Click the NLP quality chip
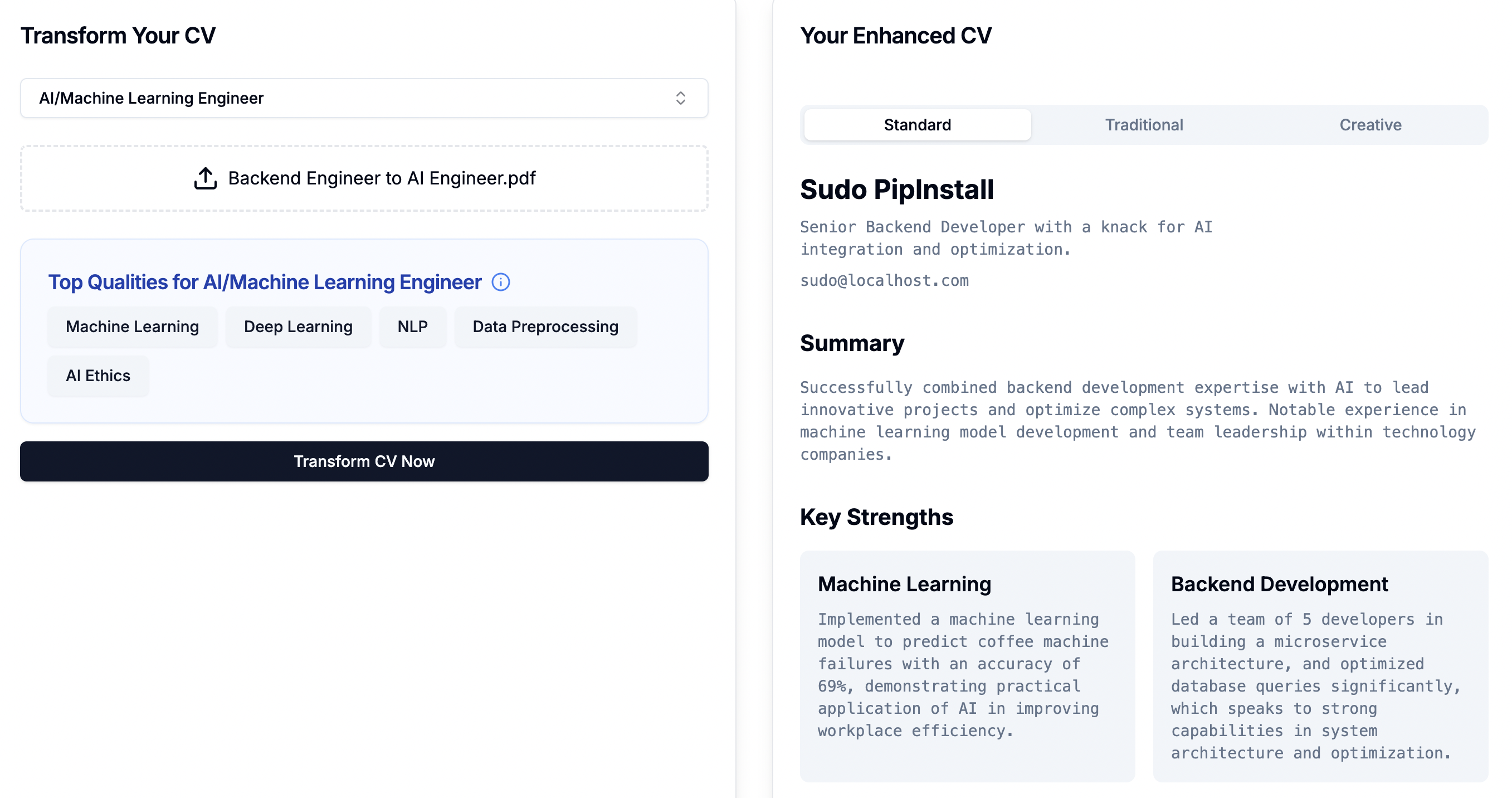The height and width of the screenshot is (798, 1512). point(412,327)
